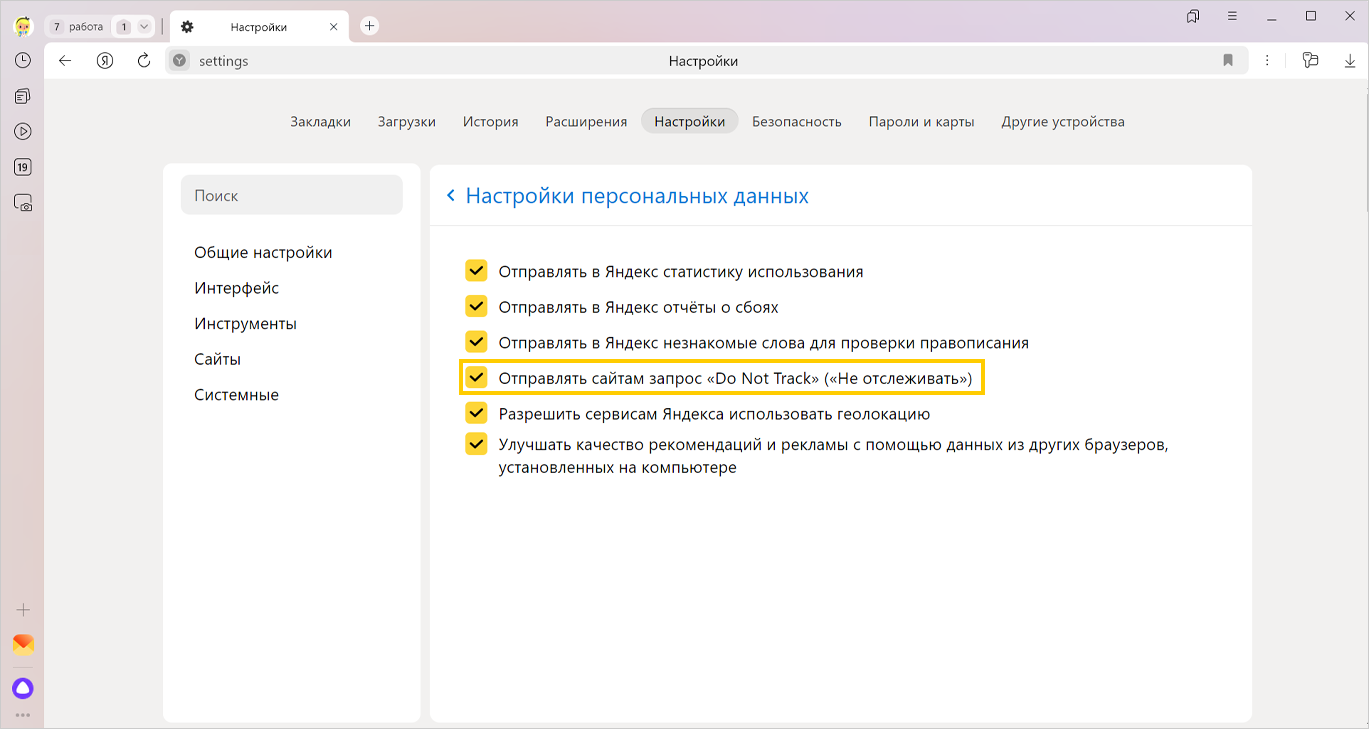Toggle the Do Not Track request checkbox
This screenshot has width=1369, height=729.
point(476,378)
